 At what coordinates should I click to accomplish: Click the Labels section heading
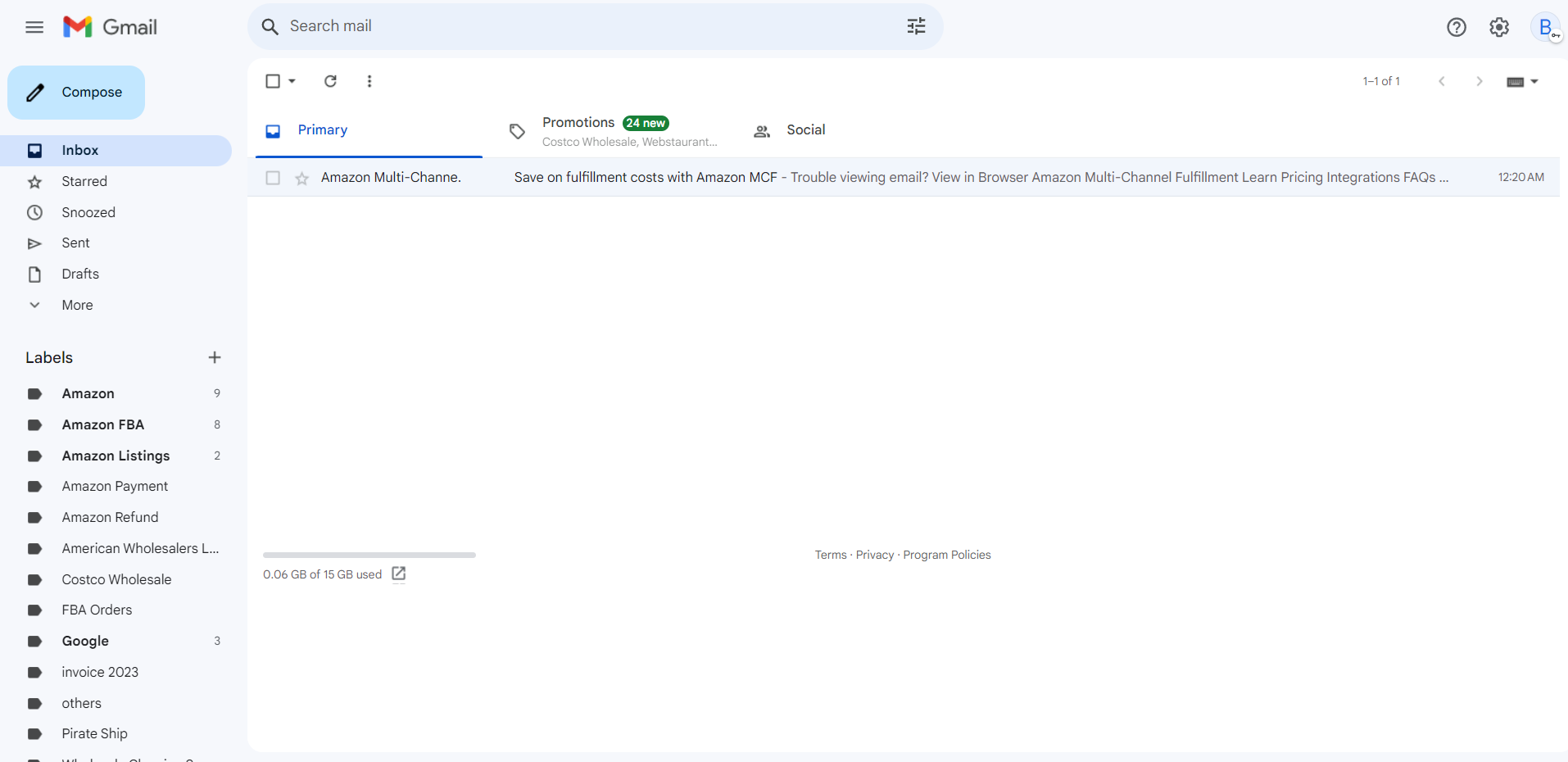click(49, 358)
